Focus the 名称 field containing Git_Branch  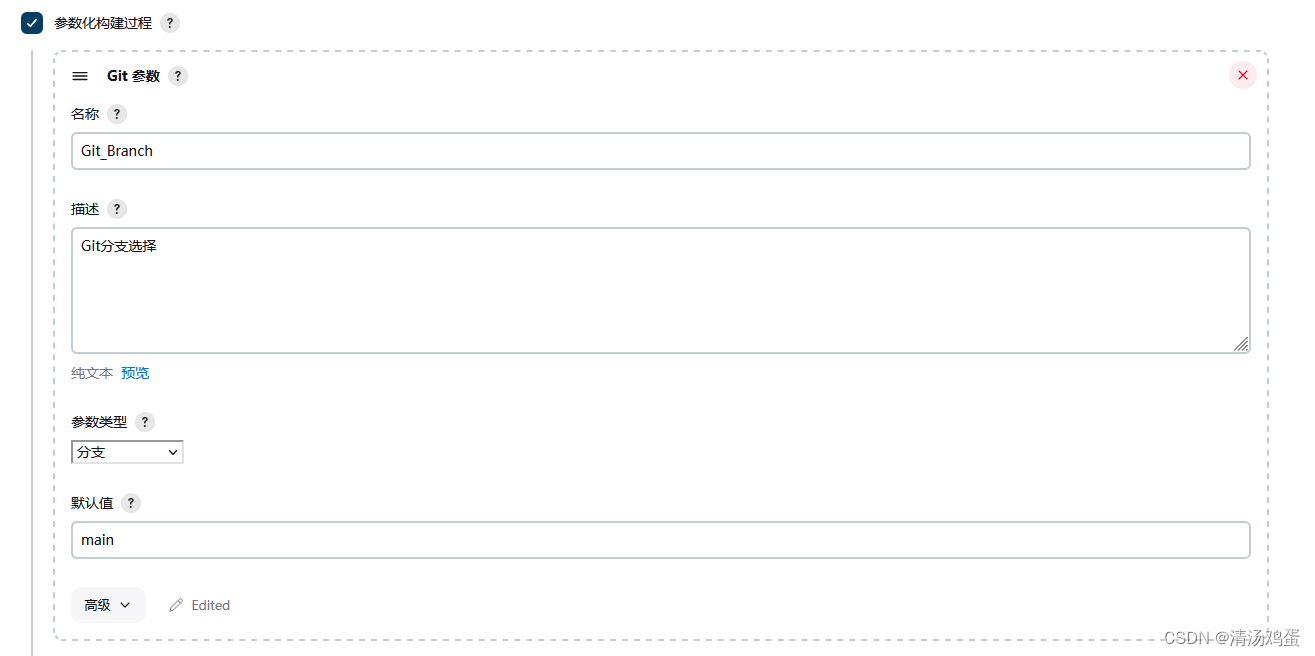coord(661,151)
